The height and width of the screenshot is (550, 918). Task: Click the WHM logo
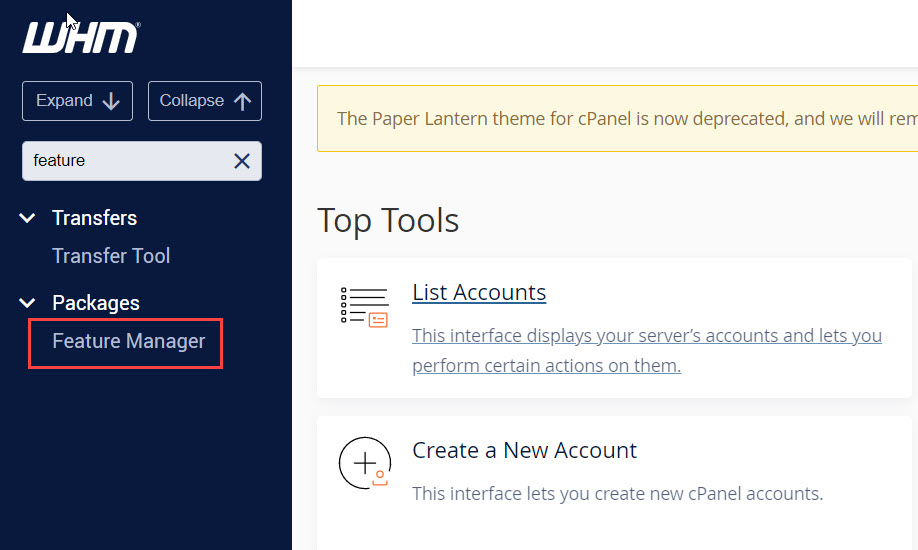[80, 38]
